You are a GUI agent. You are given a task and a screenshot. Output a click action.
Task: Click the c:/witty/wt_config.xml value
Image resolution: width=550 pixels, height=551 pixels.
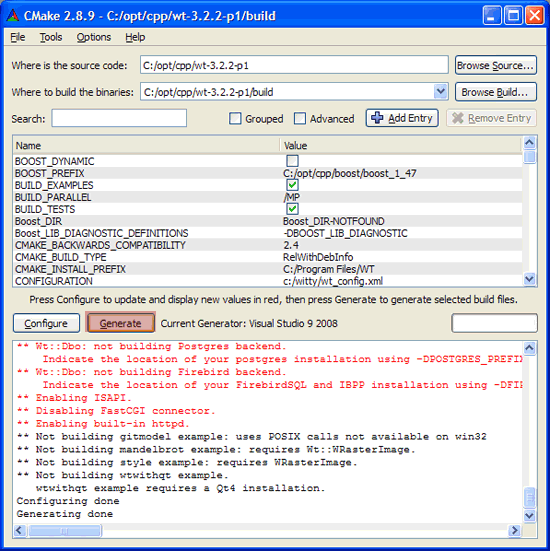[333, 281]
